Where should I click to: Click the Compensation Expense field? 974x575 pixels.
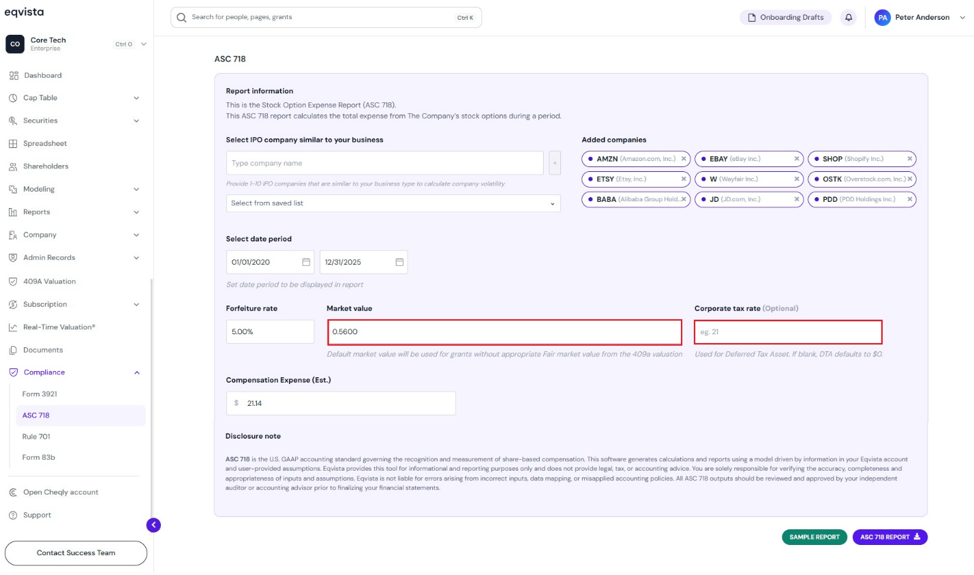coord(340,404)
